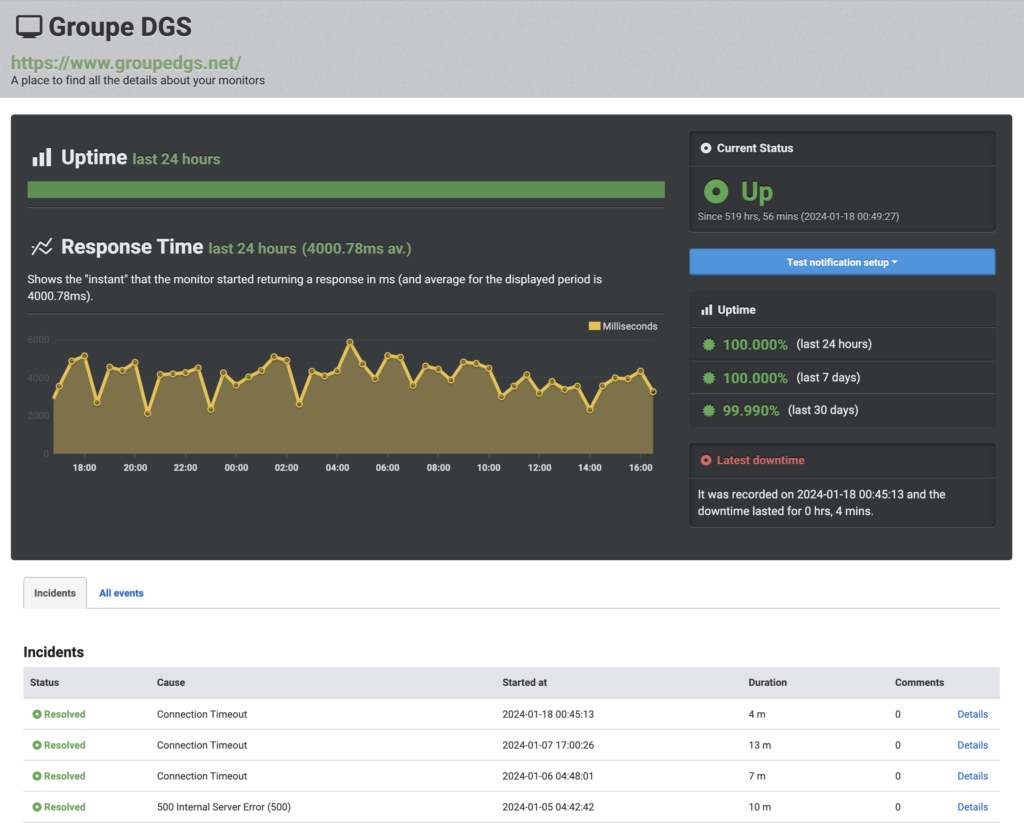Click the Resolved icon for the 500 Internal Server Error
This screenshot has height=823, width=1024.
(x=37, y=807)
